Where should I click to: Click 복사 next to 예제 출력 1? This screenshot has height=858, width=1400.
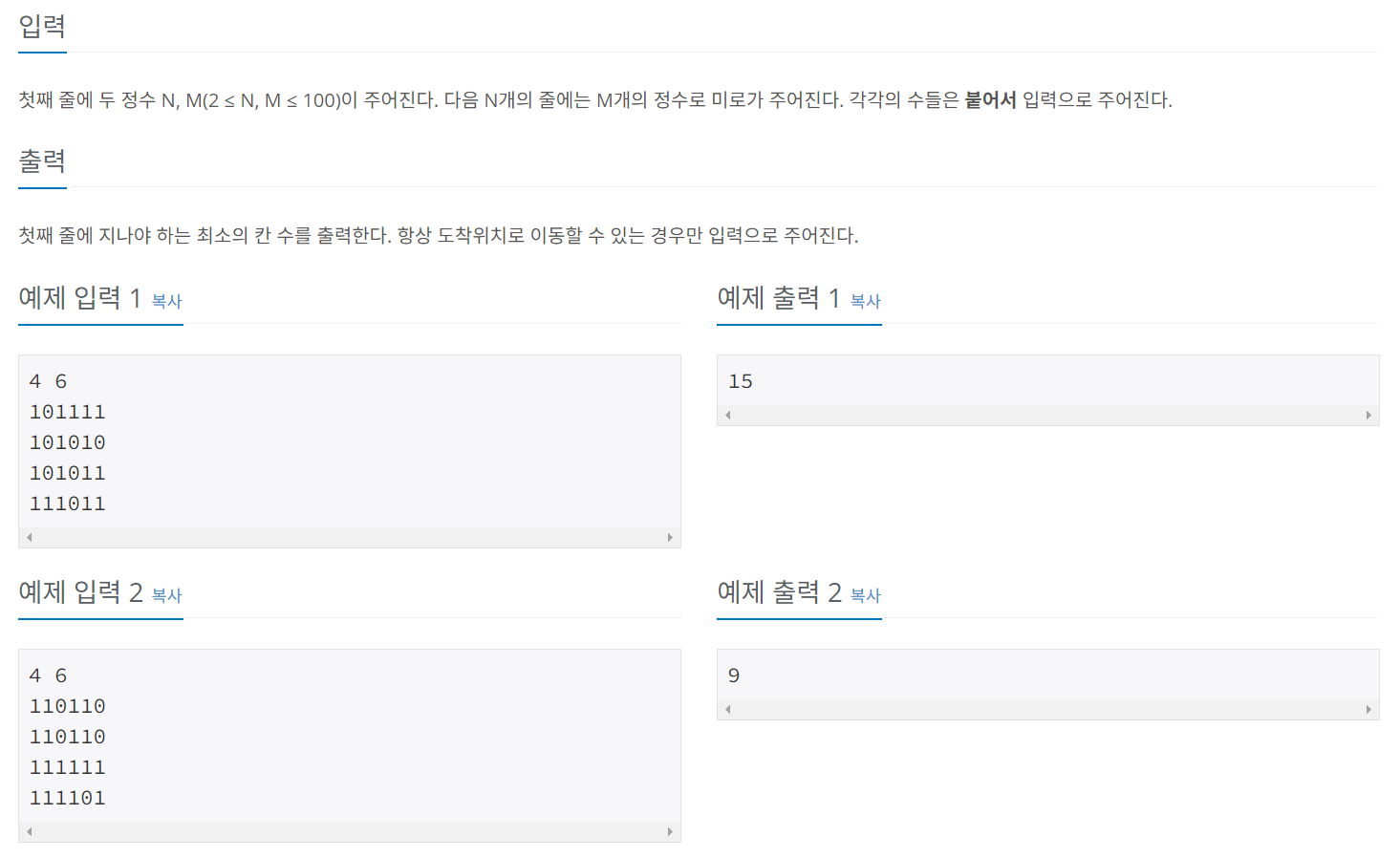click(865, 302)
